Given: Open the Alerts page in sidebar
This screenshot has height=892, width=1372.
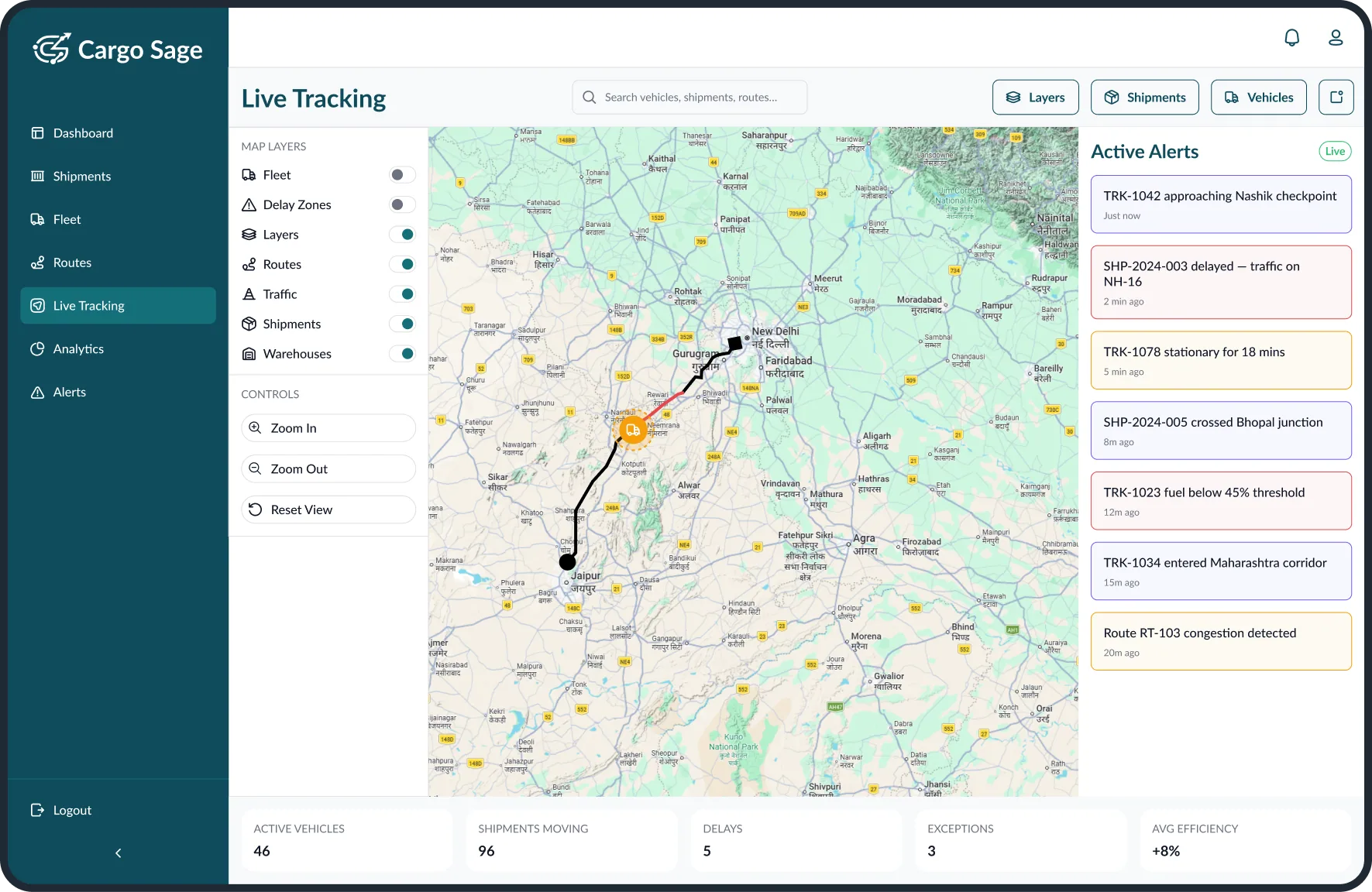Looking at the screenshot, I should pyautogui.click(x=69, y=392).
